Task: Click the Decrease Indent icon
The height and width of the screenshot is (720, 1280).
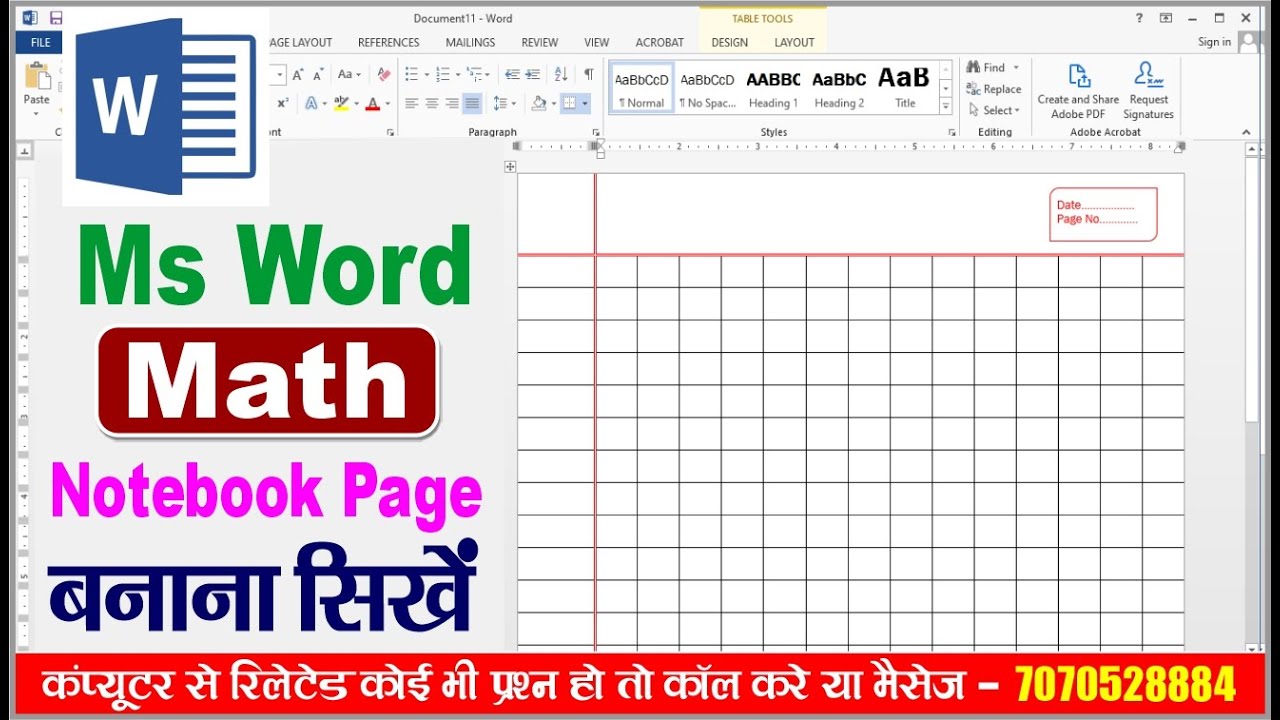Action: coord(512,74)
